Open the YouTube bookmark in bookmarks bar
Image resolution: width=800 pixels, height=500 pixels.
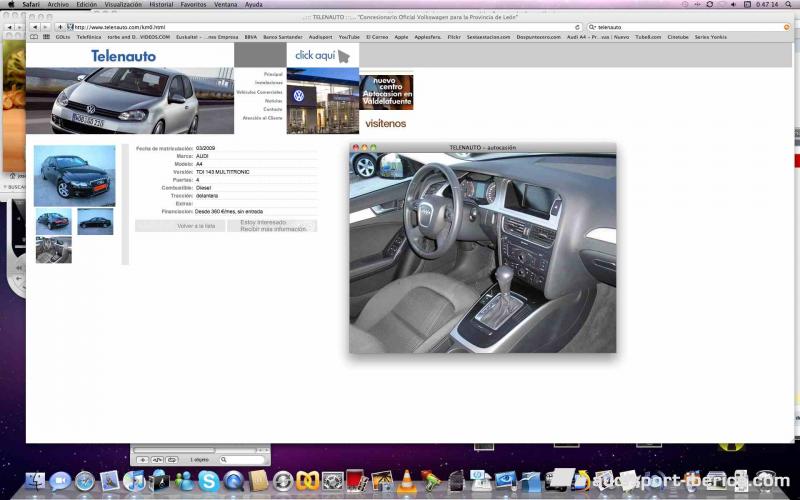[348, 36]
